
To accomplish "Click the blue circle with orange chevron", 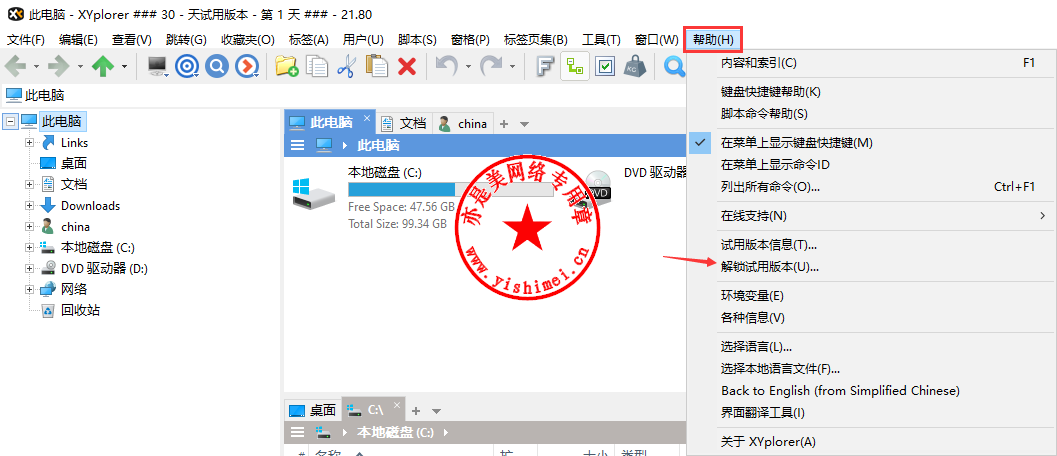I will tap(247, 66).
